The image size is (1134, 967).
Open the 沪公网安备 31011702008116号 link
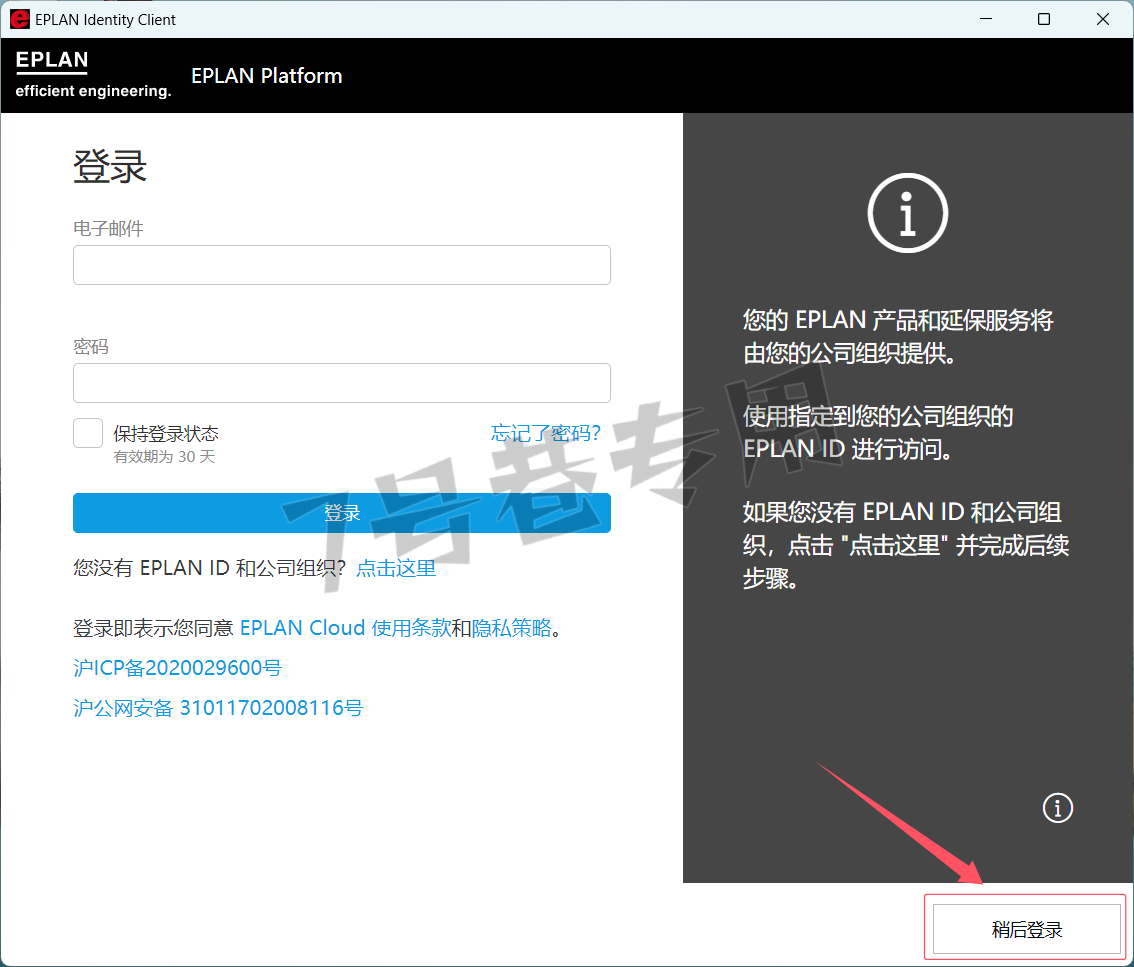click(x=218, y=707)
